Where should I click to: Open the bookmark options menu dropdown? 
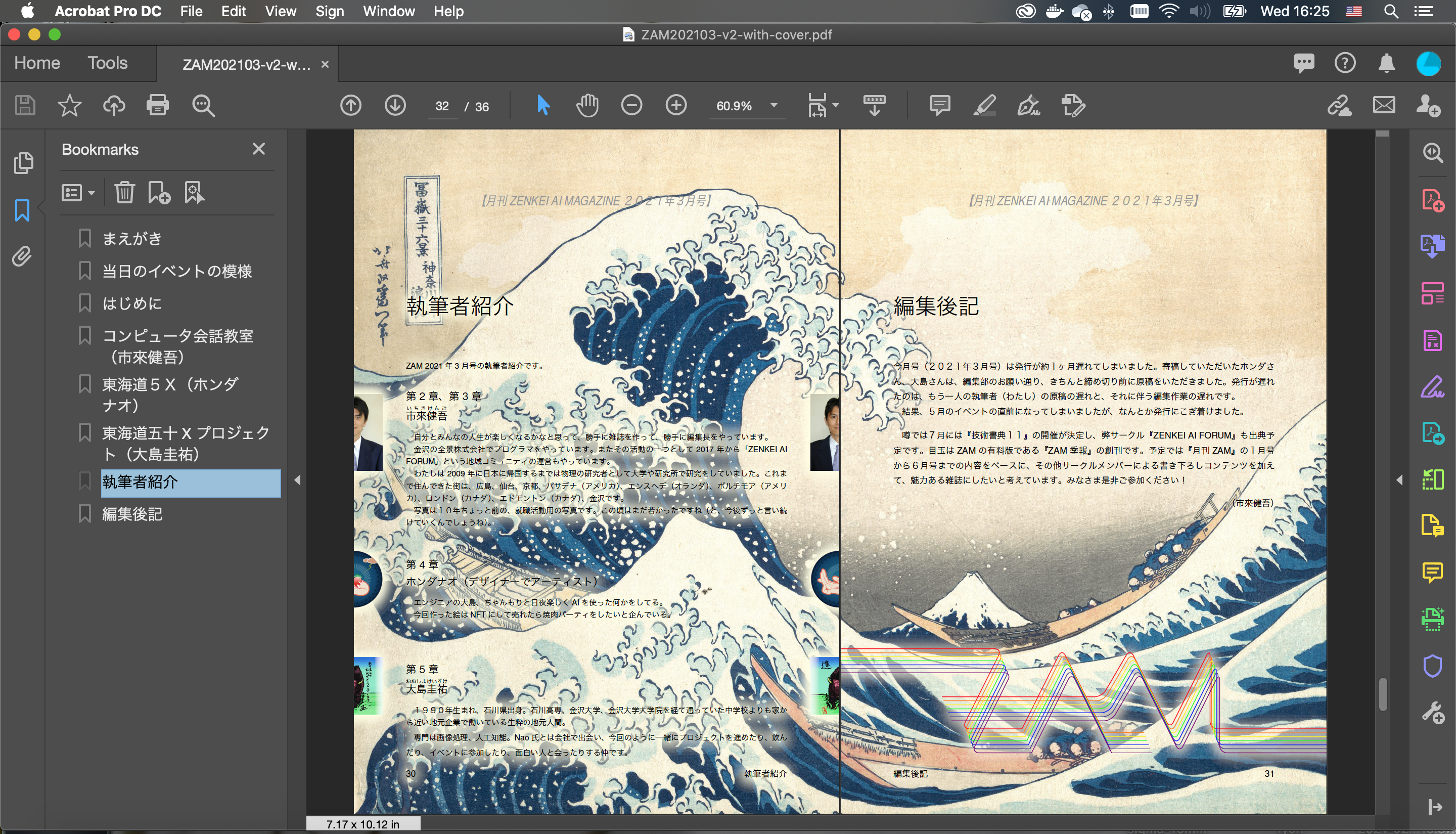[78, 193]
